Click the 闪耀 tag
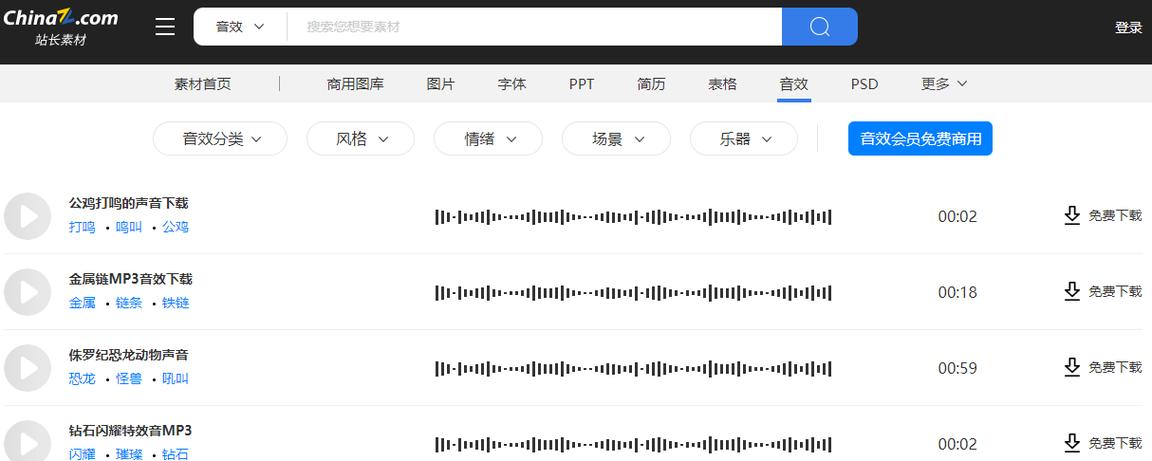Image resolution: width=1152 pixels, height=461 pixels. (82, 454)
